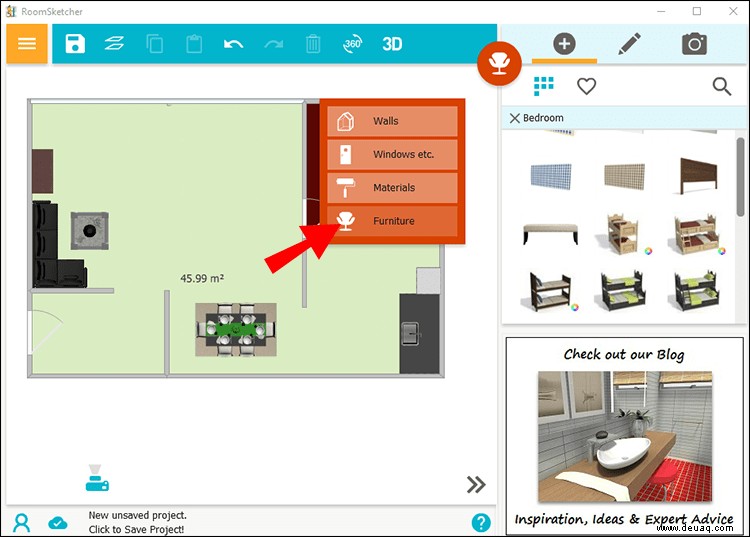Pick the blue tiled headboard thumbnail
750x537 pixels.
551,176
